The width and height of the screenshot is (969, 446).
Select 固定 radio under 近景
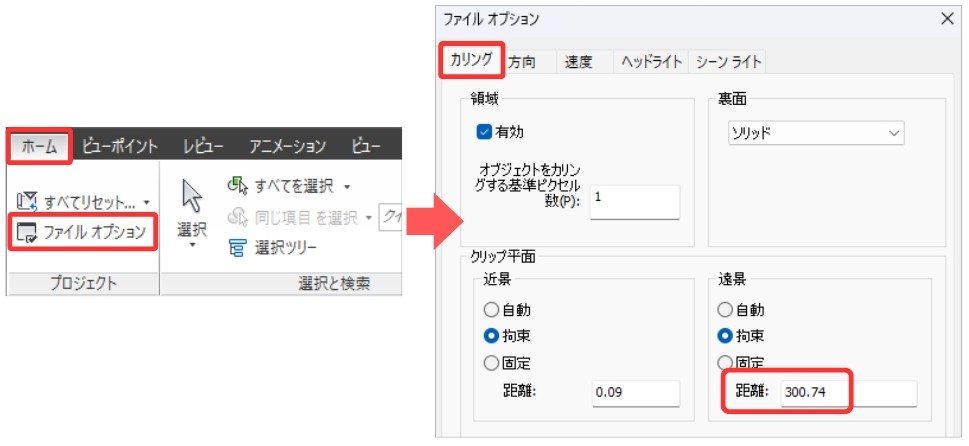pos(491,363)
